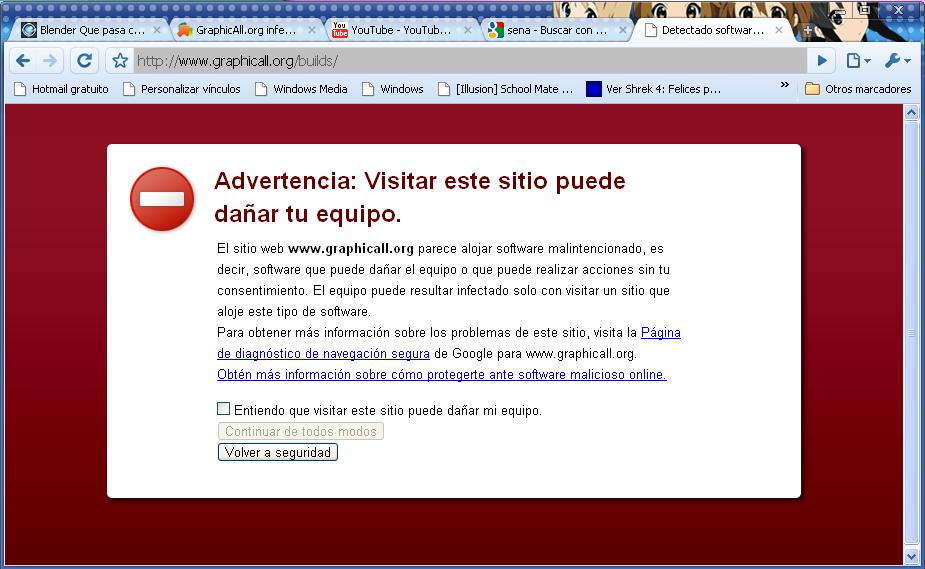Open the Hotmail gratuito bookmark
The width and height of the screenshot is (925, 569).
tap(61, 89)
